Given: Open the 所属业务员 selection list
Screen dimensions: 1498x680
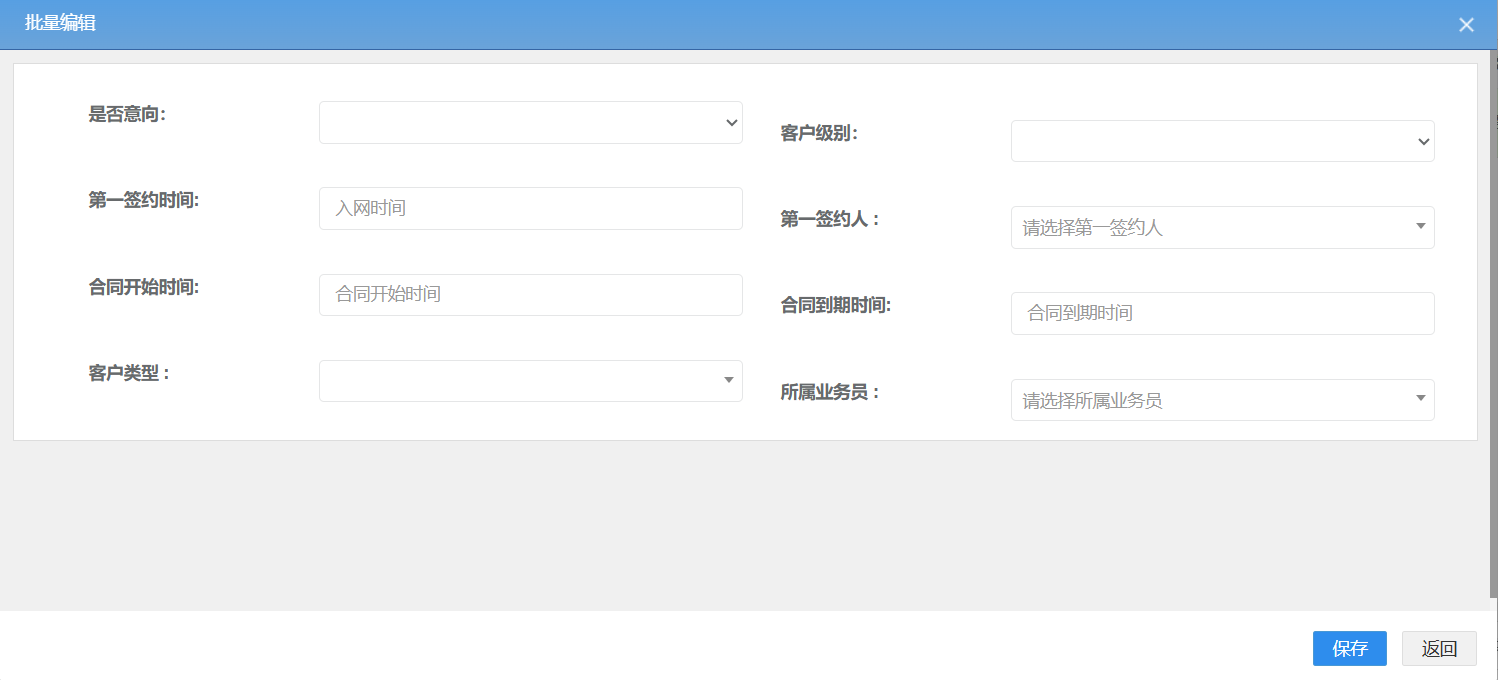Looking at the screenshot, I should point(1221,399).
